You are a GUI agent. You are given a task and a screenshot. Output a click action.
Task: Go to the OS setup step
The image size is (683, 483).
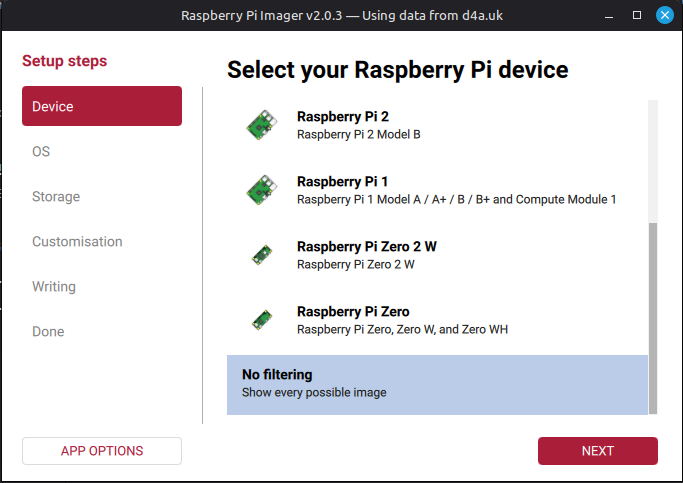point(41,152)
